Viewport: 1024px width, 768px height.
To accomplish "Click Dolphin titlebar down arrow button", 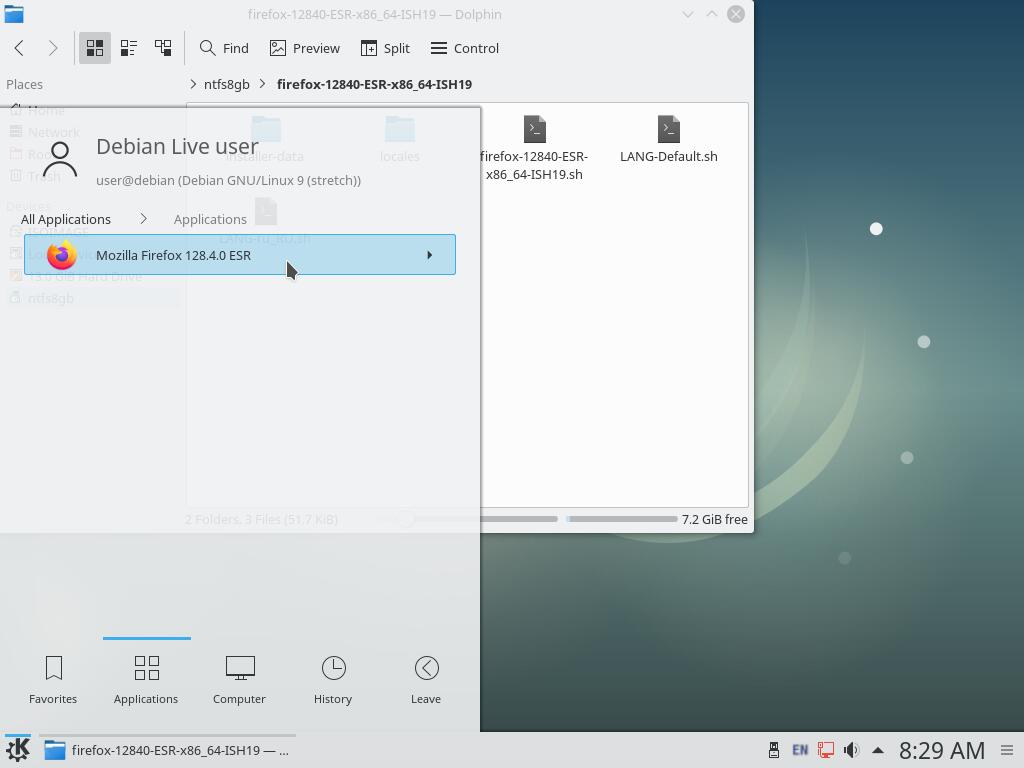I will (x=688, y=14).
